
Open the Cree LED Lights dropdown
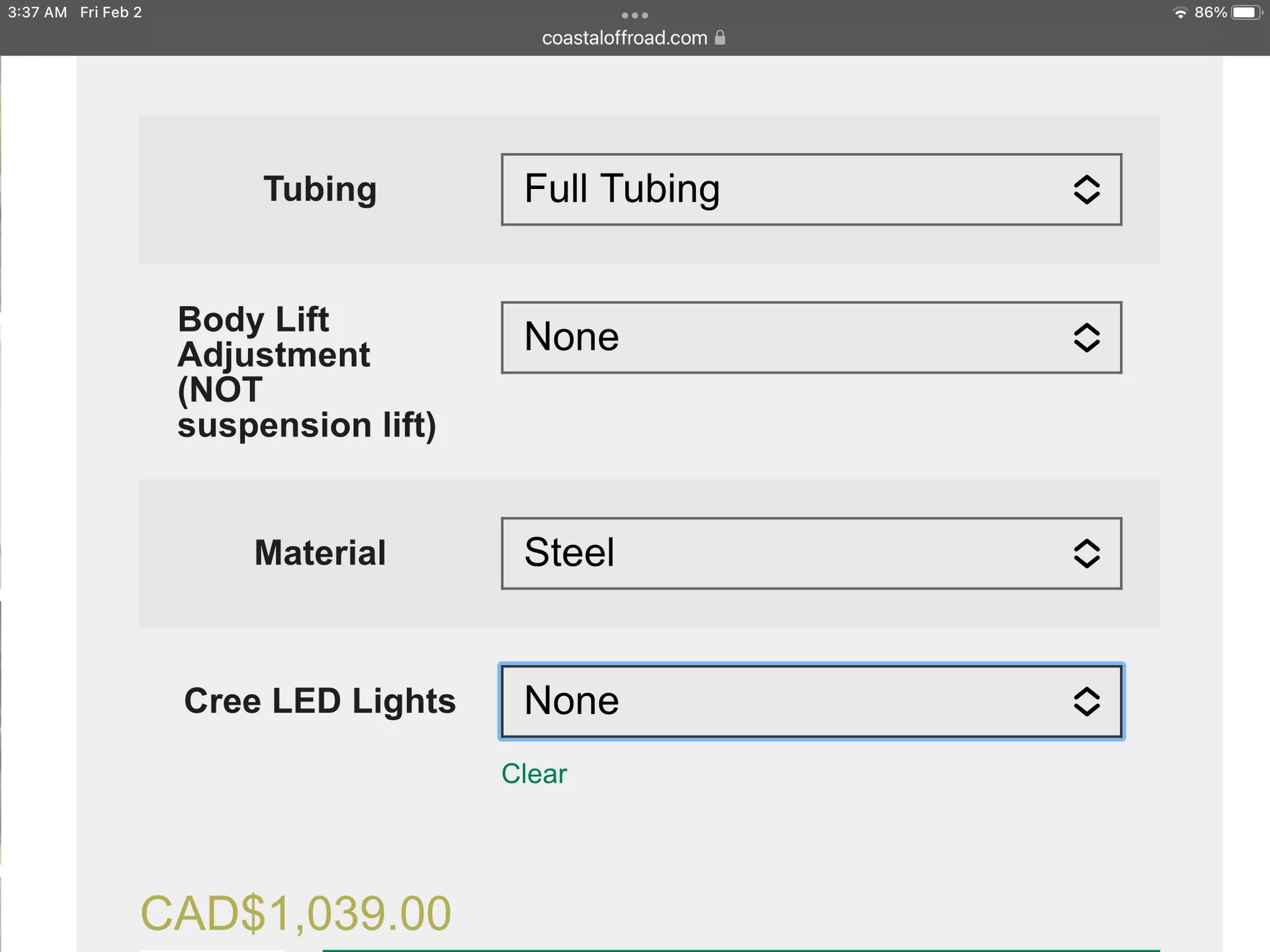coord(811,701)
